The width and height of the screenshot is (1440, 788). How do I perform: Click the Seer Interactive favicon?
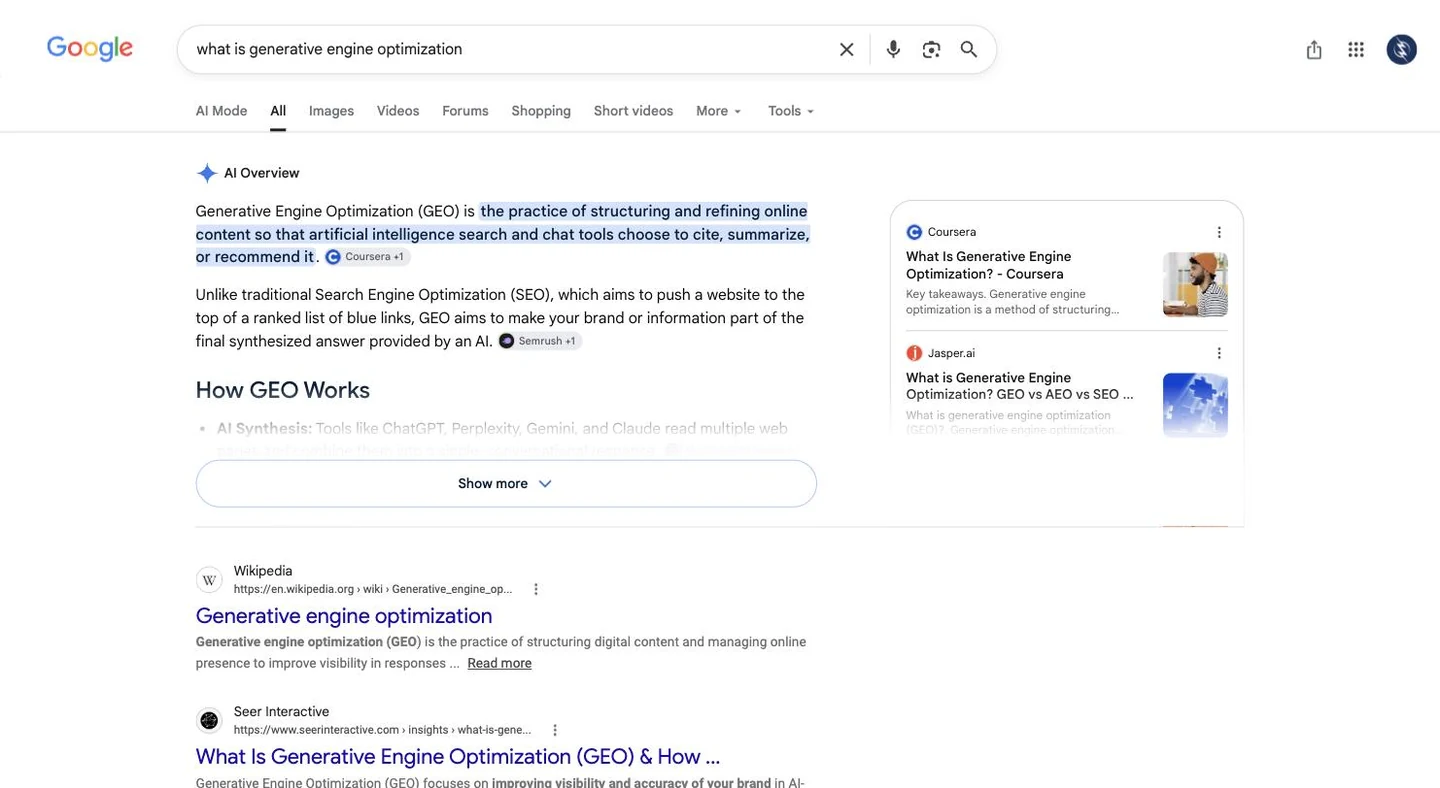[x=209, y=721]
